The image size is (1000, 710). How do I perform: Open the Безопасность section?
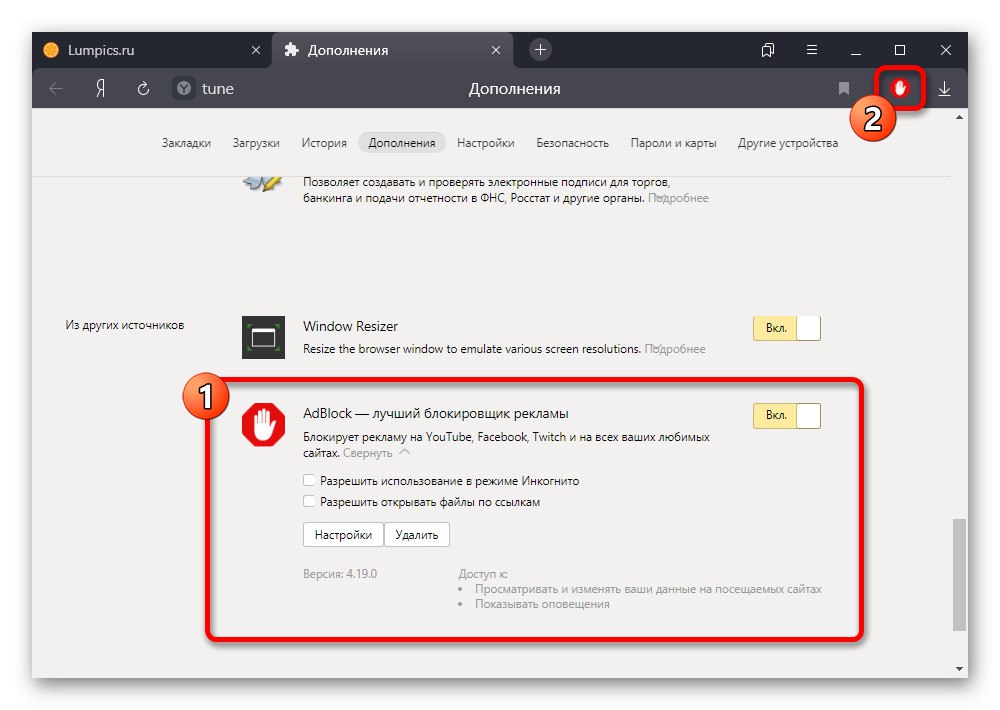point(572,143)
